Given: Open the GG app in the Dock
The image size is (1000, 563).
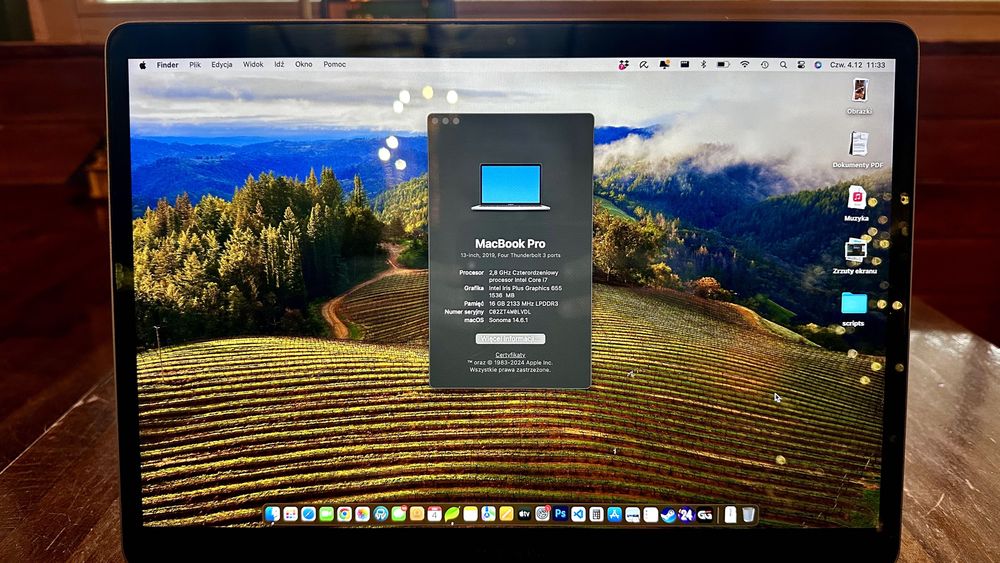Looking at the screenshot, I should pyautogui.click(x=705, y=513).
